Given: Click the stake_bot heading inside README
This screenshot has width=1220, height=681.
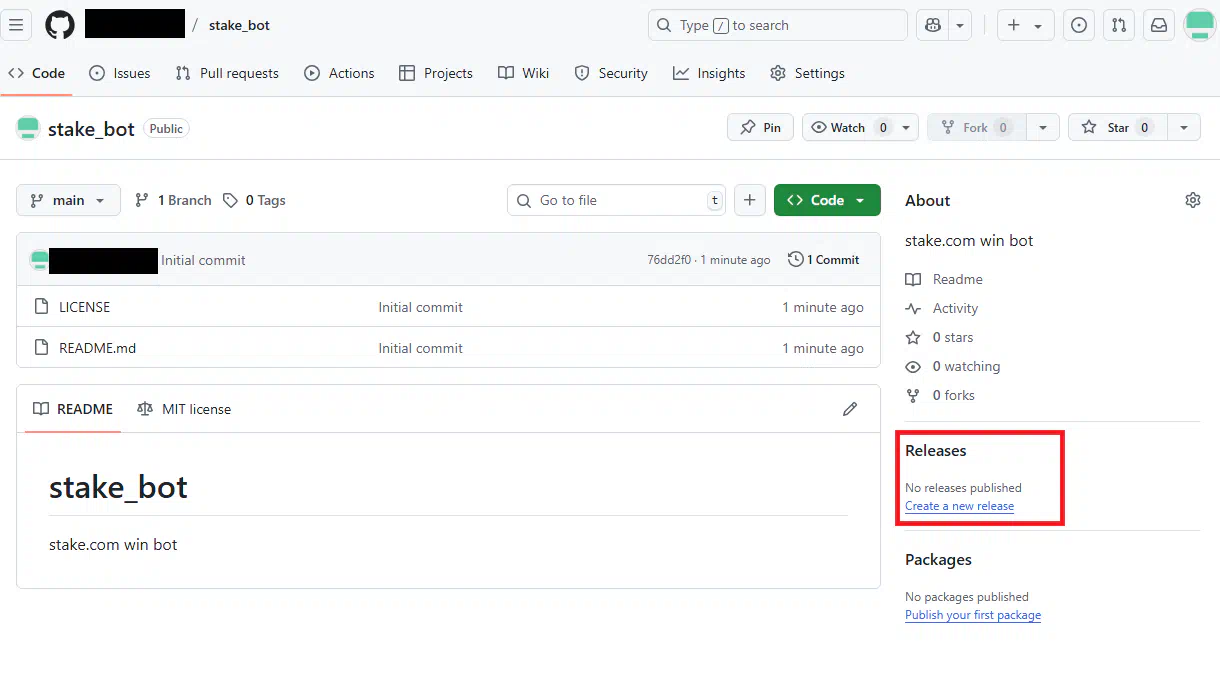Looking at the screenshot, I should 118,487.
